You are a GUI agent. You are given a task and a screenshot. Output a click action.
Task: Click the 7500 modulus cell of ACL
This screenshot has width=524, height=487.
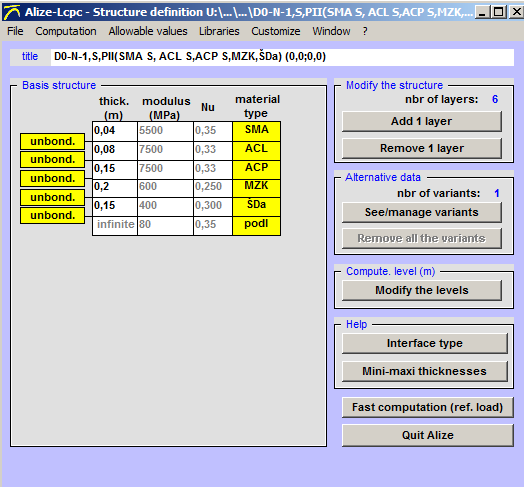click(x=165, y=150)
